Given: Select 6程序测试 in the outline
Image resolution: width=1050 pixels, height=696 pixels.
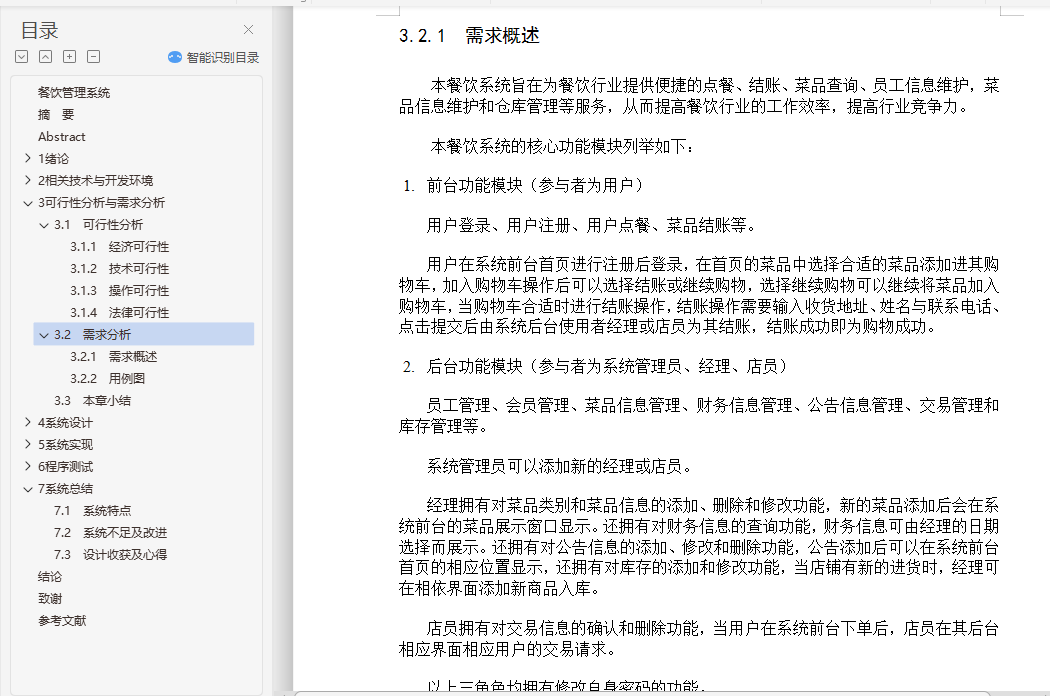Looking at the screenshot, I should click(x=65, y=466).
